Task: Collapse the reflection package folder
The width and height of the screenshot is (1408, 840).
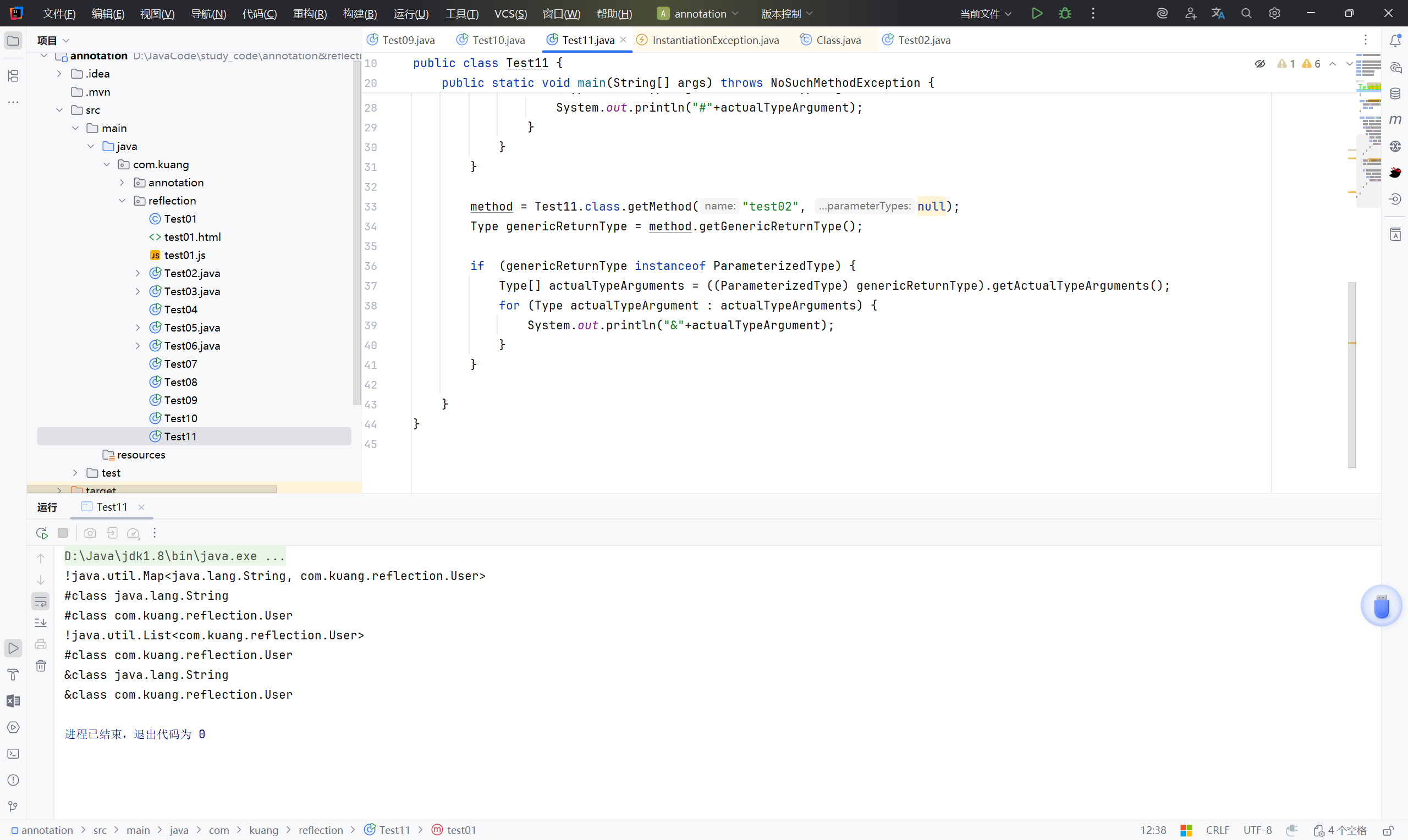Action: (122, 201)
